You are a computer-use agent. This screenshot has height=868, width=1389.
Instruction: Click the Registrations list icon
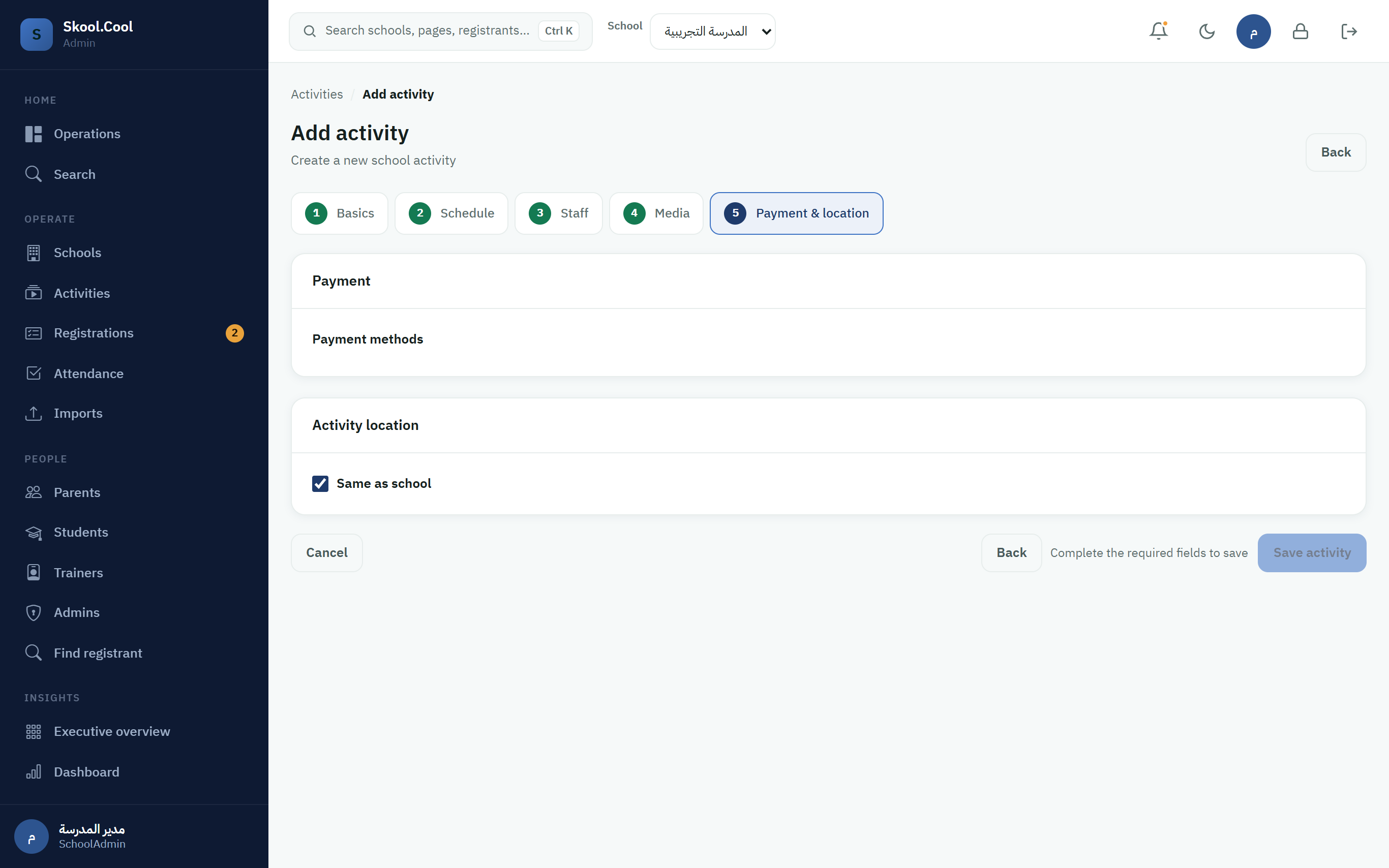(x=34, y=333)
